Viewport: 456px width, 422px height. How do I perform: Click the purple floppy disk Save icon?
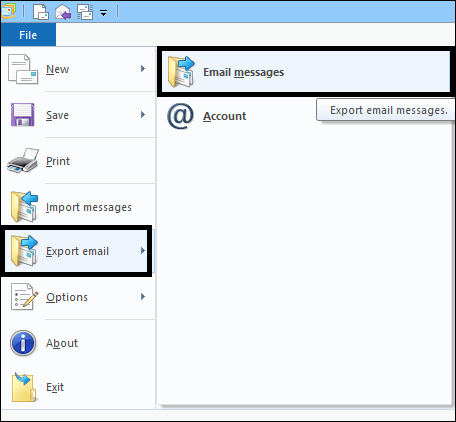23,115
